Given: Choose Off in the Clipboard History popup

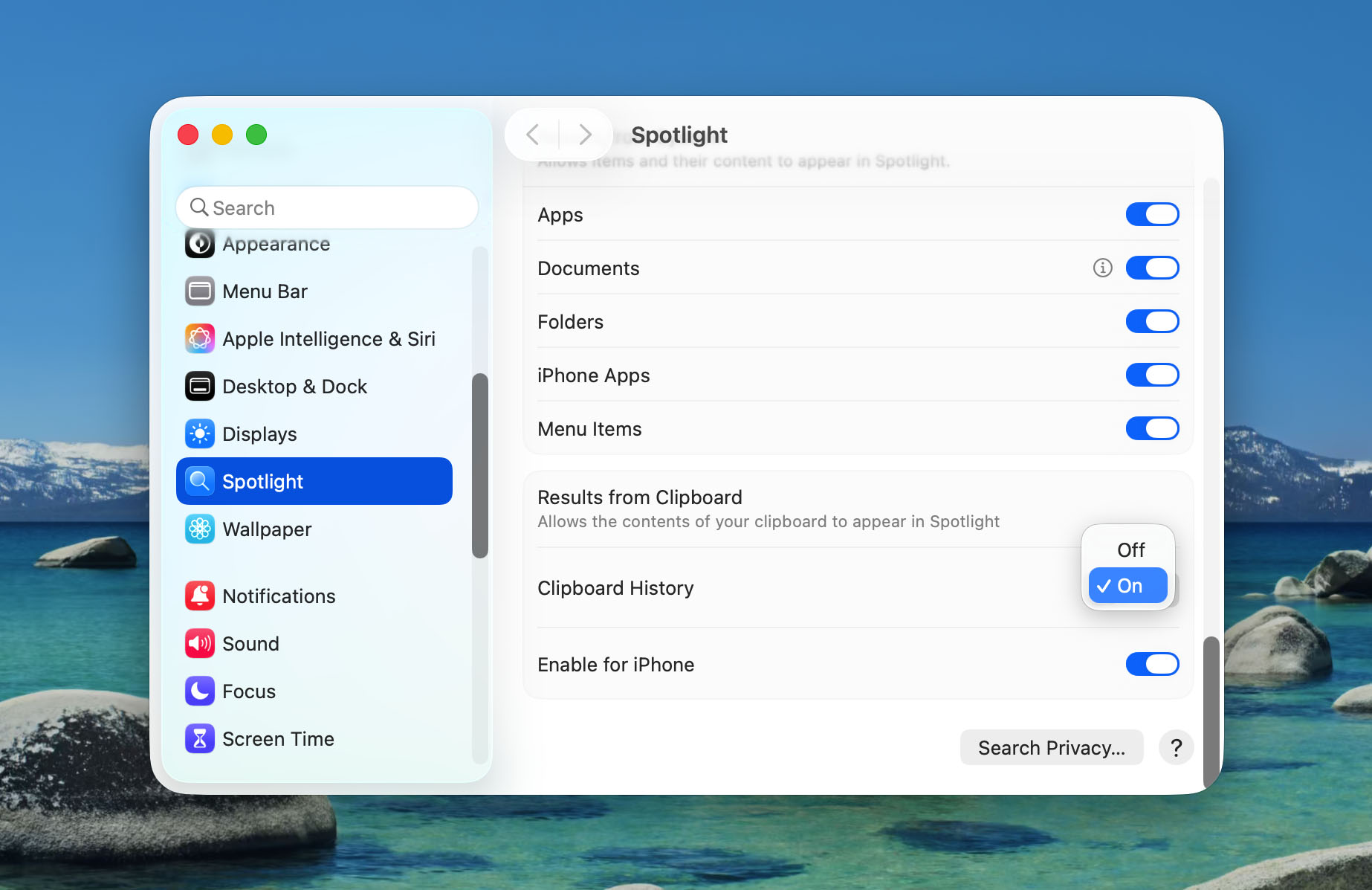Looking at the screenshot, I should (1128, 549).
